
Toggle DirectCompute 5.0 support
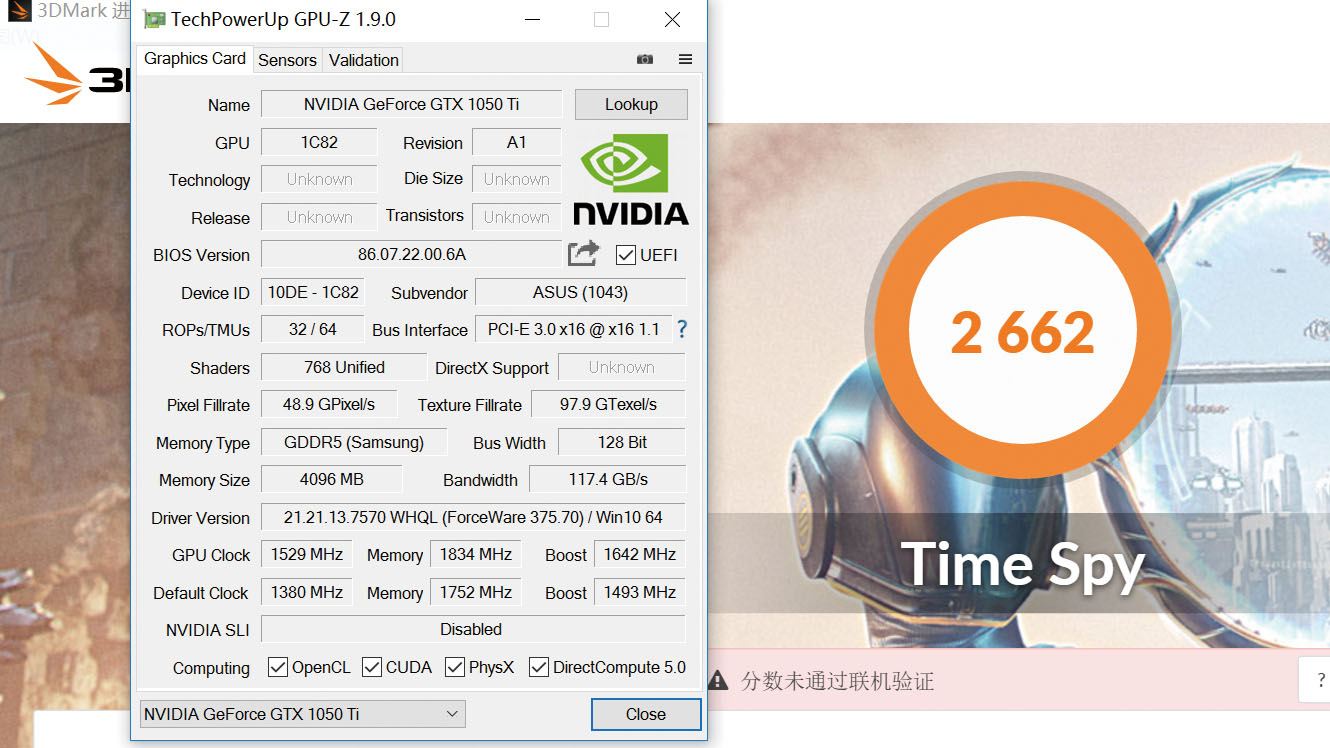(x=540, y=666)
